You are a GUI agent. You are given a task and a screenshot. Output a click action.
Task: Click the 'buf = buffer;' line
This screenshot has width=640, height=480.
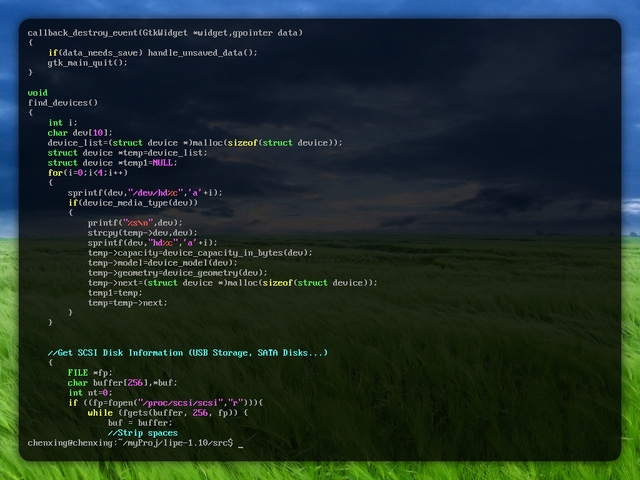140,423
